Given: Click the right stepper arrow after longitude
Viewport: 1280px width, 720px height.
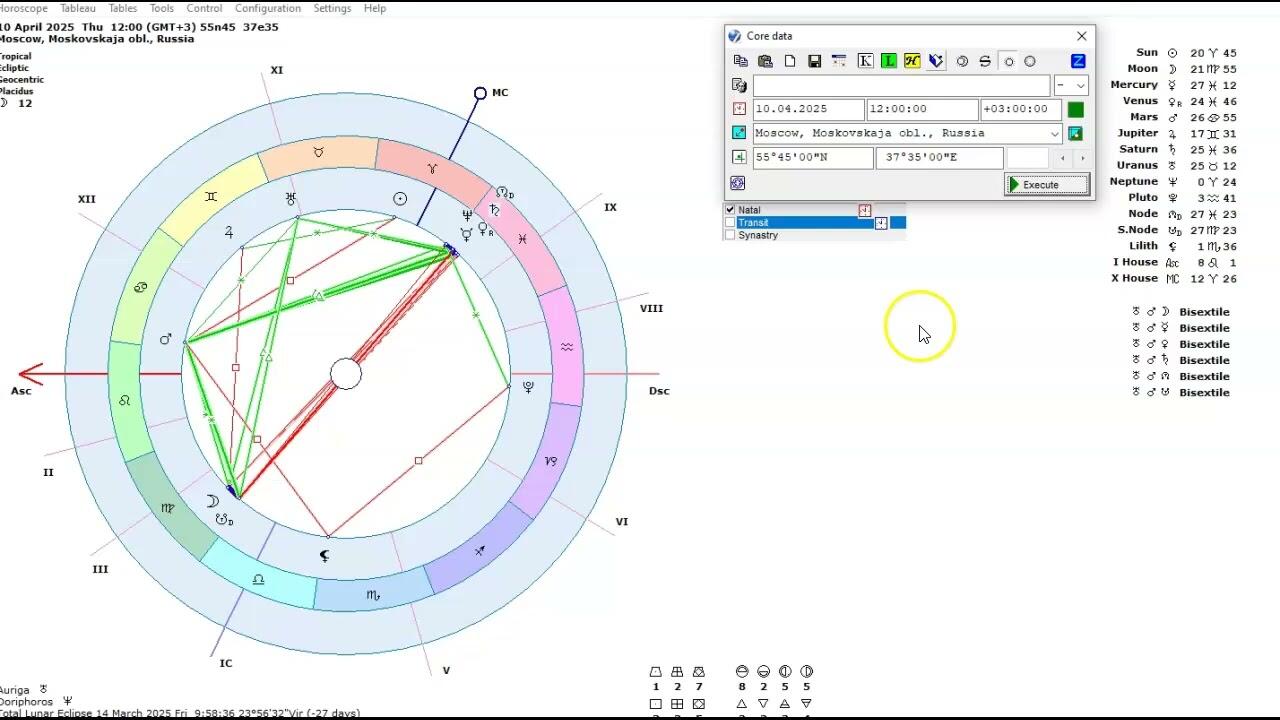Looking at the screenshot, I should [x=1082, y=158].
